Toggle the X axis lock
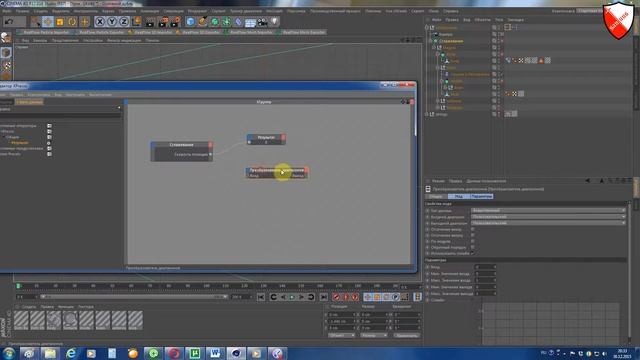 pyautogui.click(x=100, y=21)
